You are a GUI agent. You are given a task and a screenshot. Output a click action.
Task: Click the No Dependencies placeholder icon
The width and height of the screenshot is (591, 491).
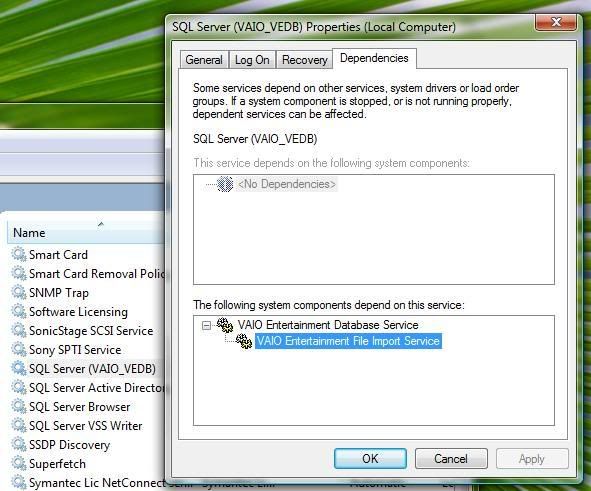(x=225, y=184)
